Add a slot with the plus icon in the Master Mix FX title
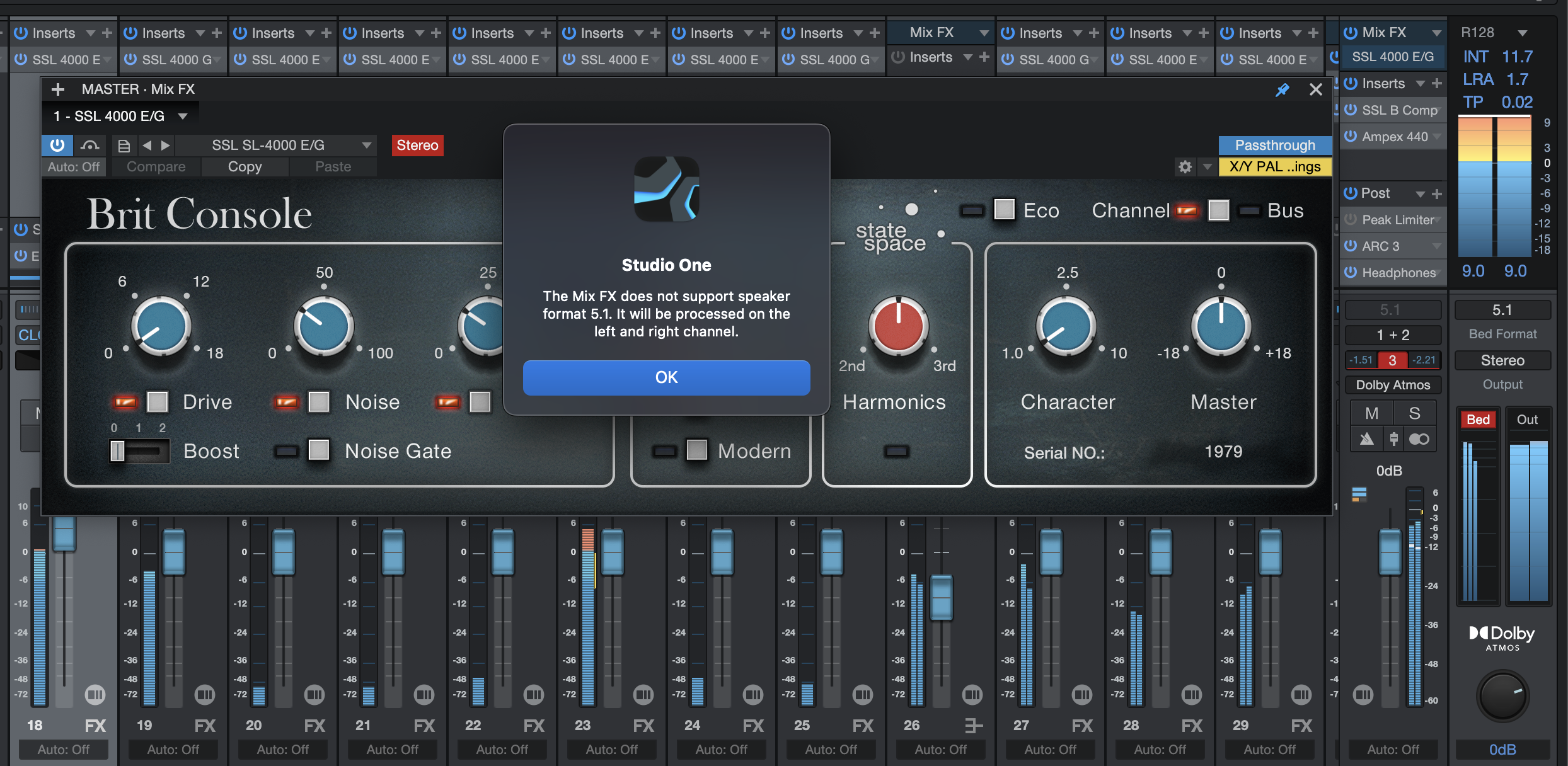The image size is (1568, 766). click(58, 89)
